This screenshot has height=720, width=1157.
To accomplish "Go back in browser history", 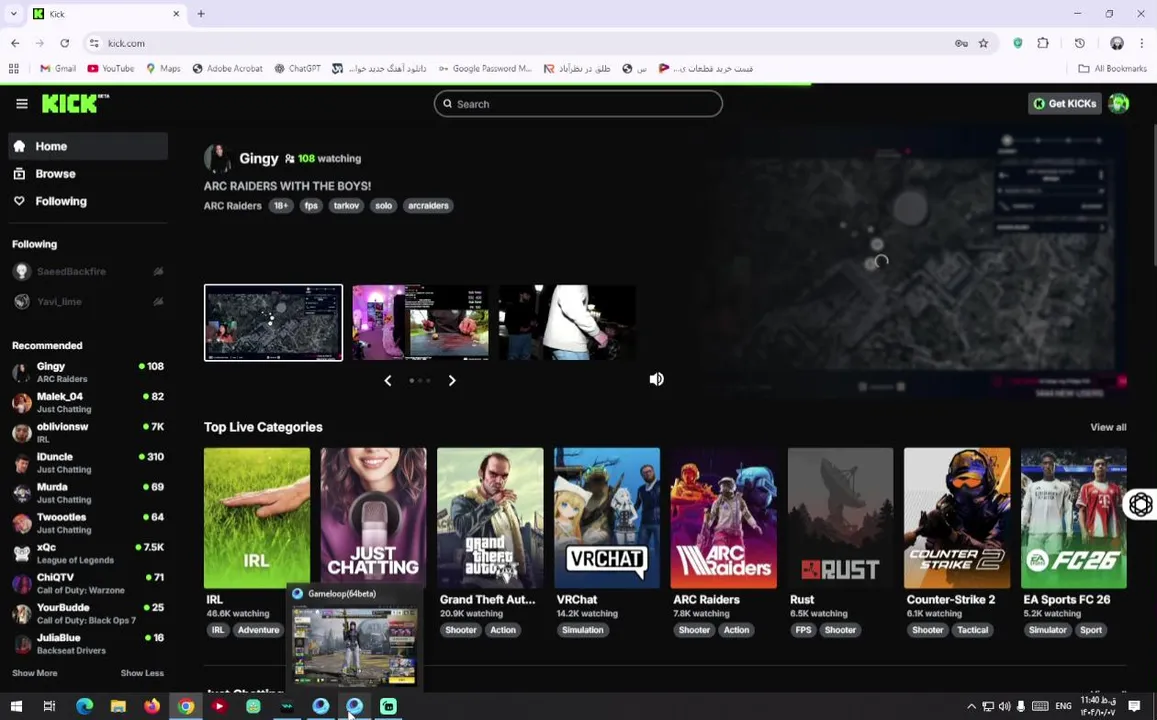I will tap(15, 44).
